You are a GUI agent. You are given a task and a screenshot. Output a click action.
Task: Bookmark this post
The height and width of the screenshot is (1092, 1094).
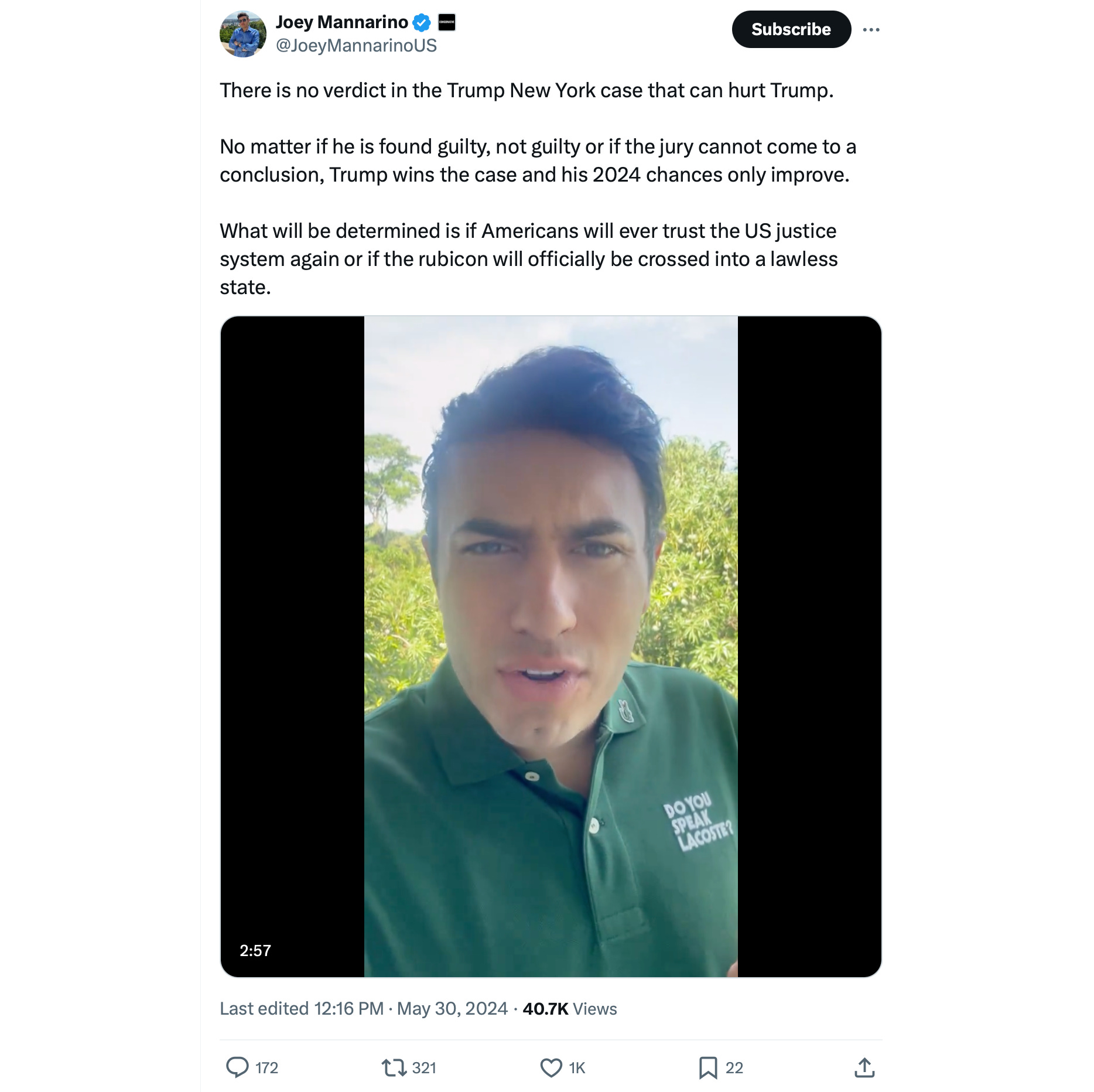pyautogui.click(x=707, y=1067)
